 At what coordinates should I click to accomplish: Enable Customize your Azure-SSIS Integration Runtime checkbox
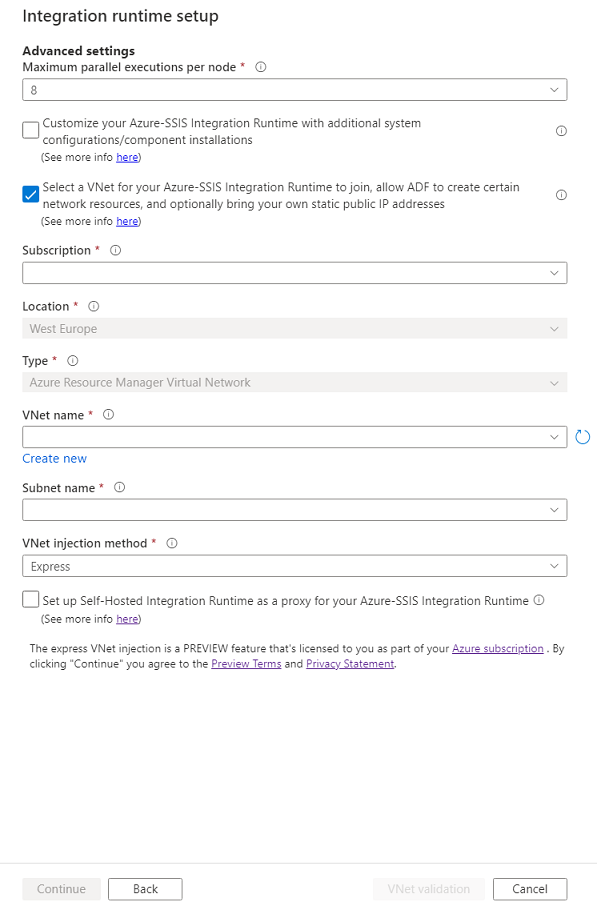coord(31,130)
